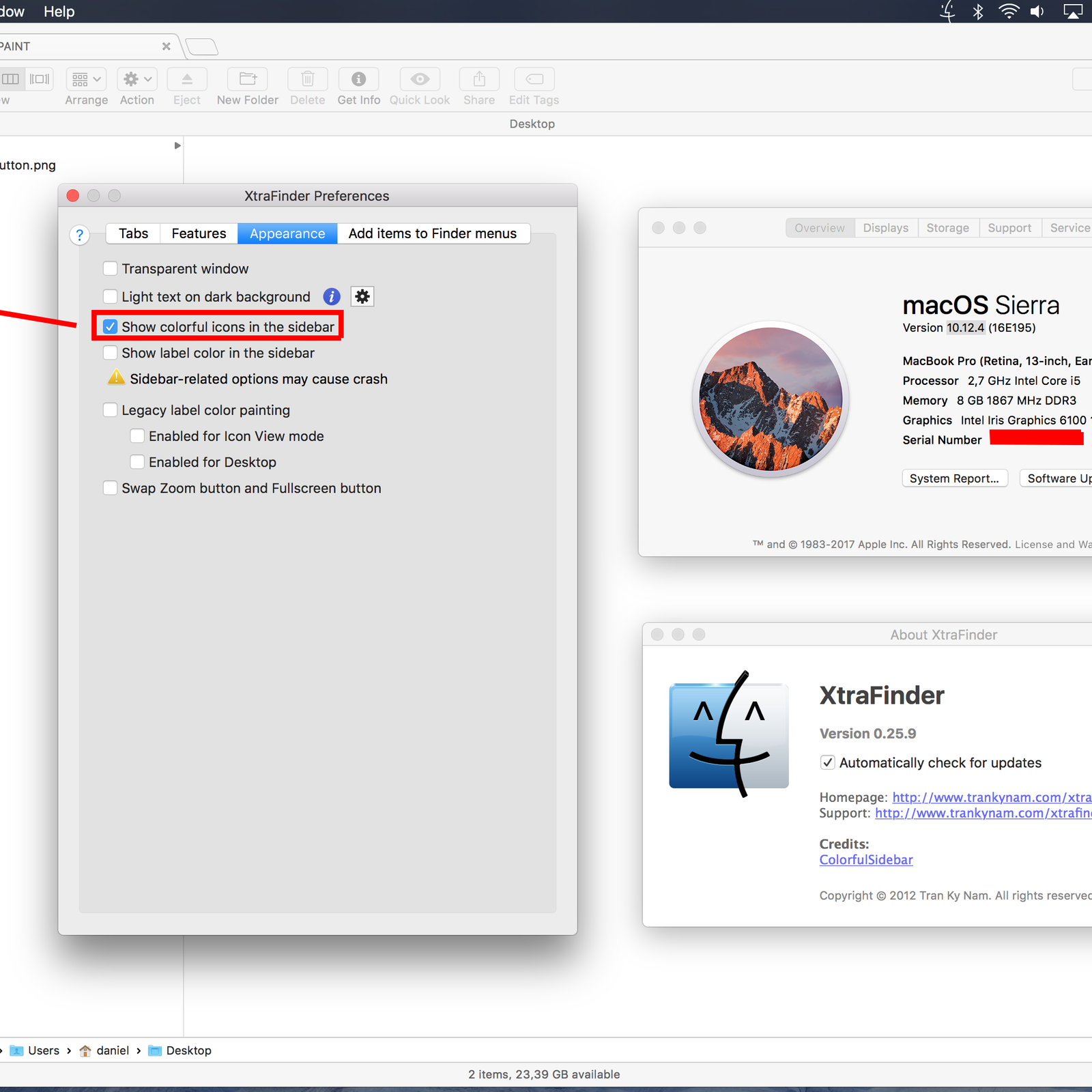This screenshot has width=1092, height=1092.
Task: Open Add items to Finder menus tab
Action: (433, 233)
